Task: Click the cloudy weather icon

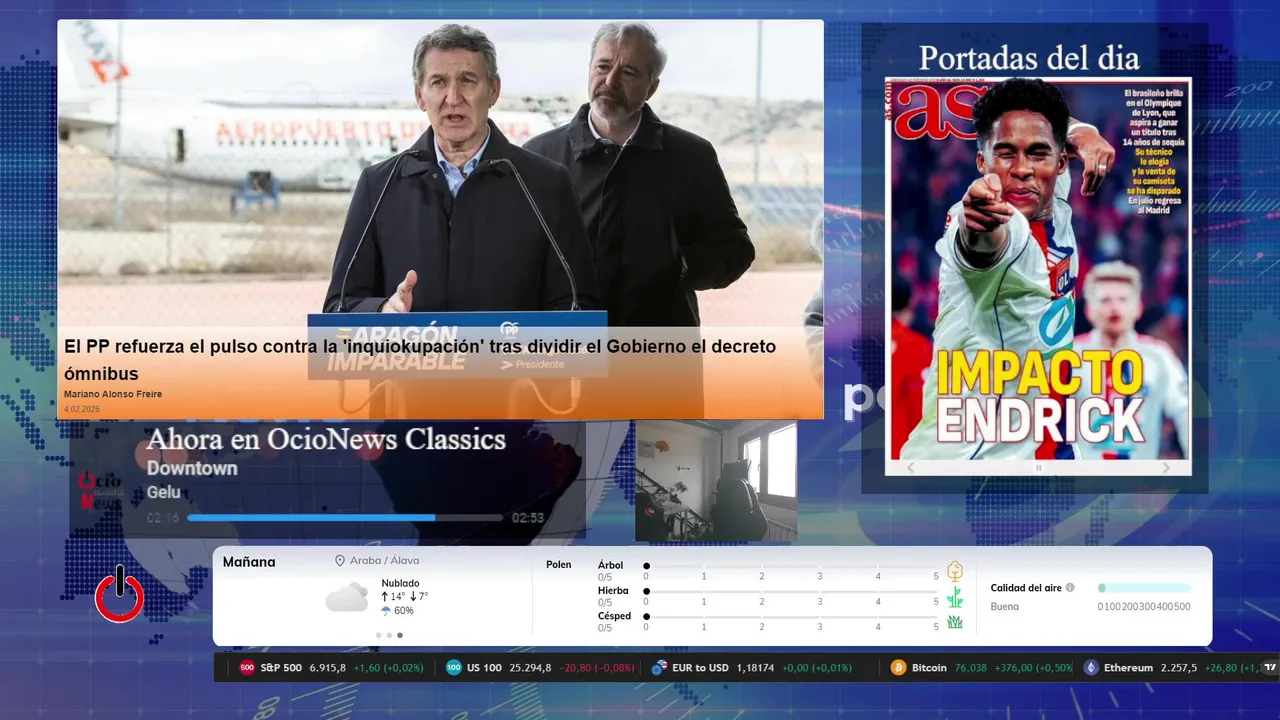Action: 347,598
